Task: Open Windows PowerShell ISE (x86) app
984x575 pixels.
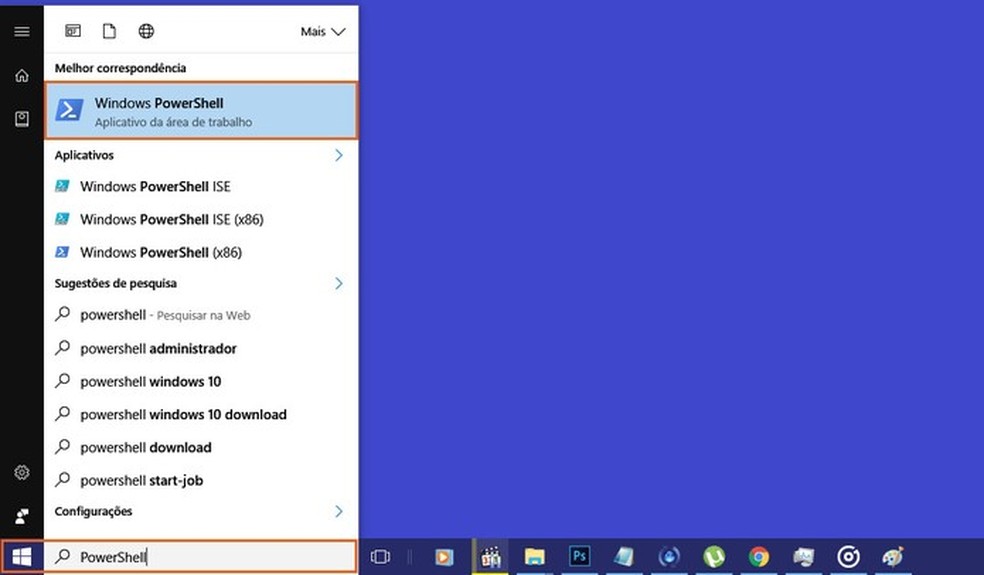Action: coord(201,219)
